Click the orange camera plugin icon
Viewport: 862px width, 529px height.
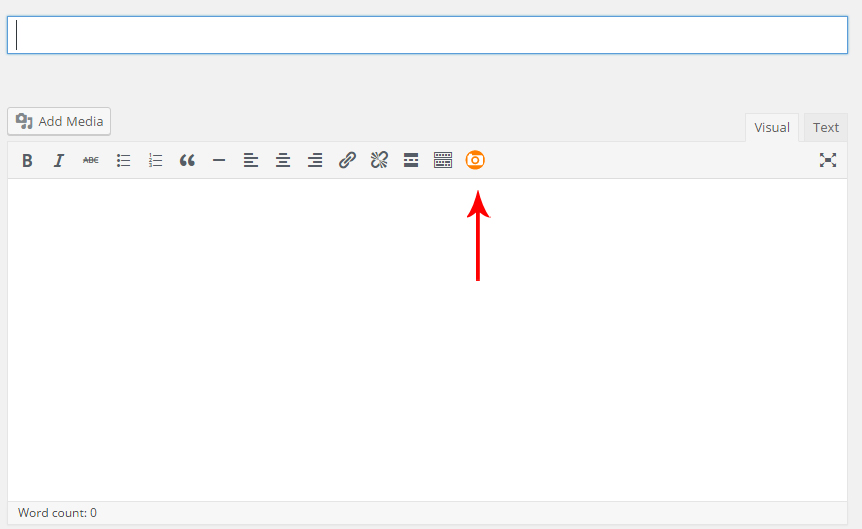[475, 160]
